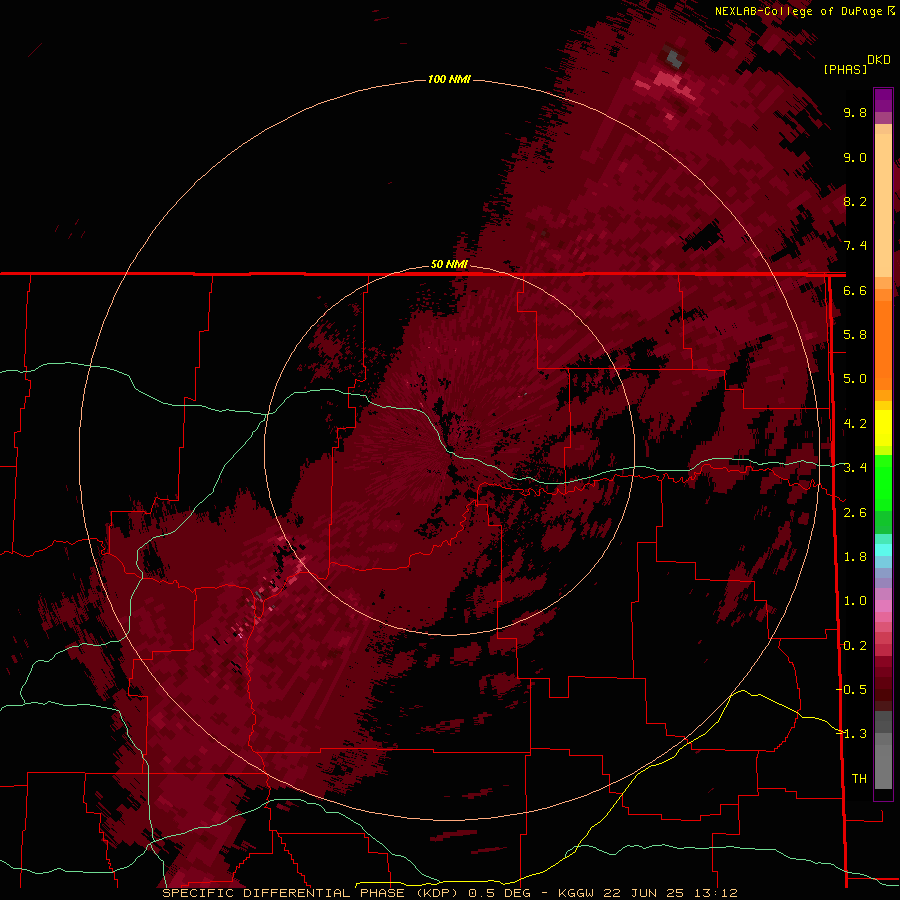Click the 0.2 value on the color scale
The height and width of the screenshot is (900, 900).
tap(855, 646)
